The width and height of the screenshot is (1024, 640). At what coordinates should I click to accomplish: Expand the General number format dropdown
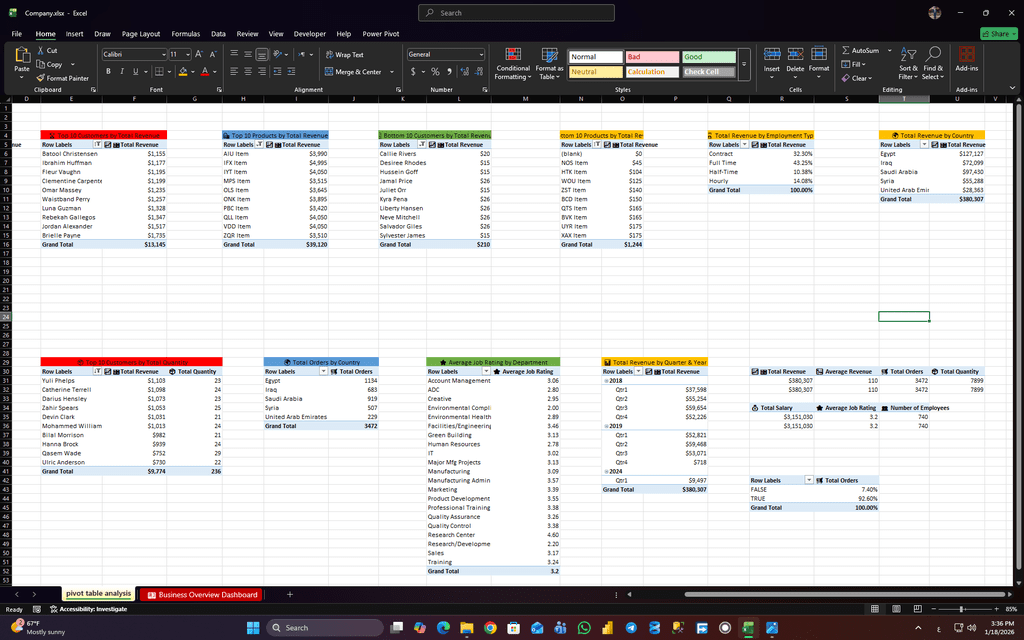(481, 54)
